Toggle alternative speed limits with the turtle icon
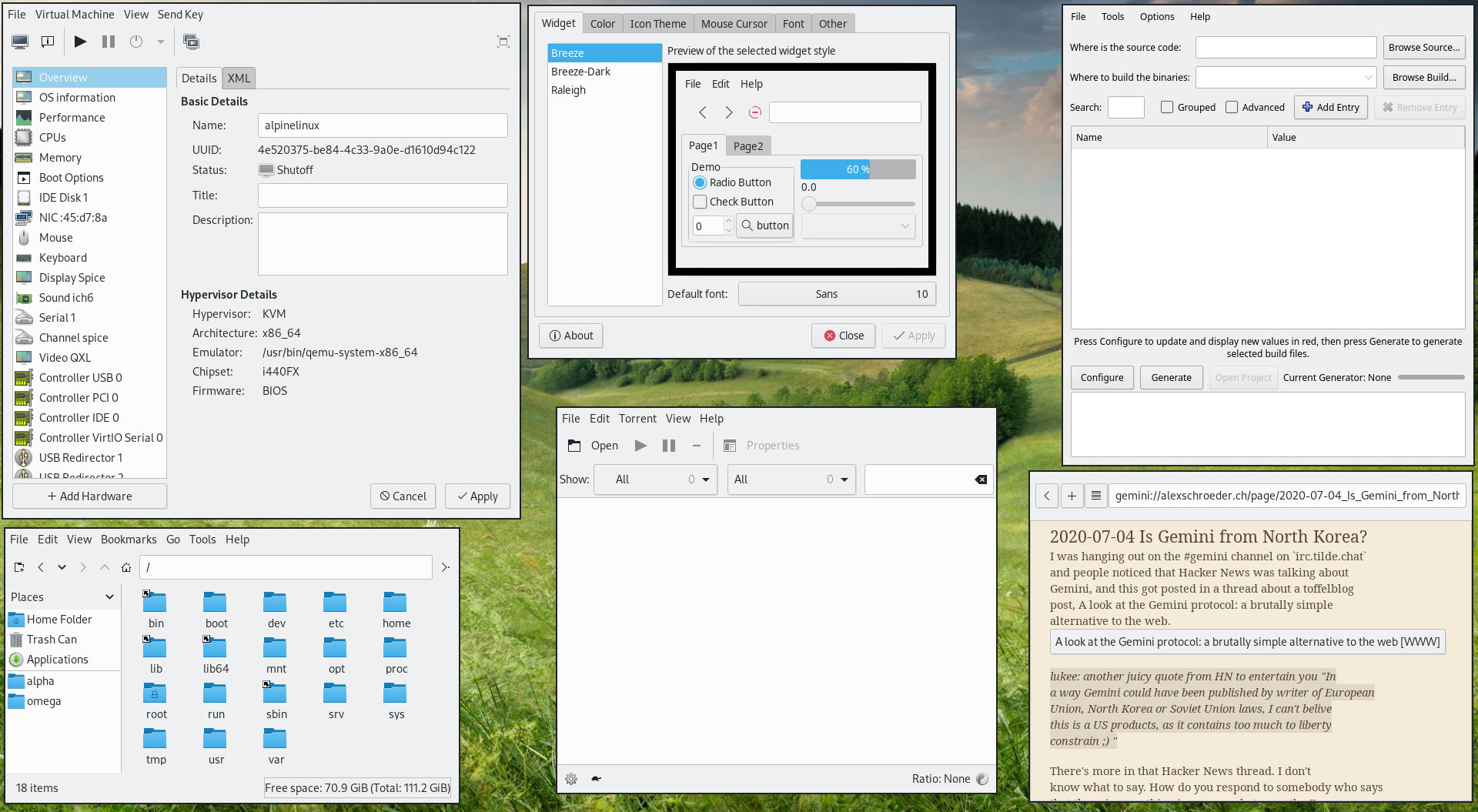1478x812 pixels. click(595, 779)
